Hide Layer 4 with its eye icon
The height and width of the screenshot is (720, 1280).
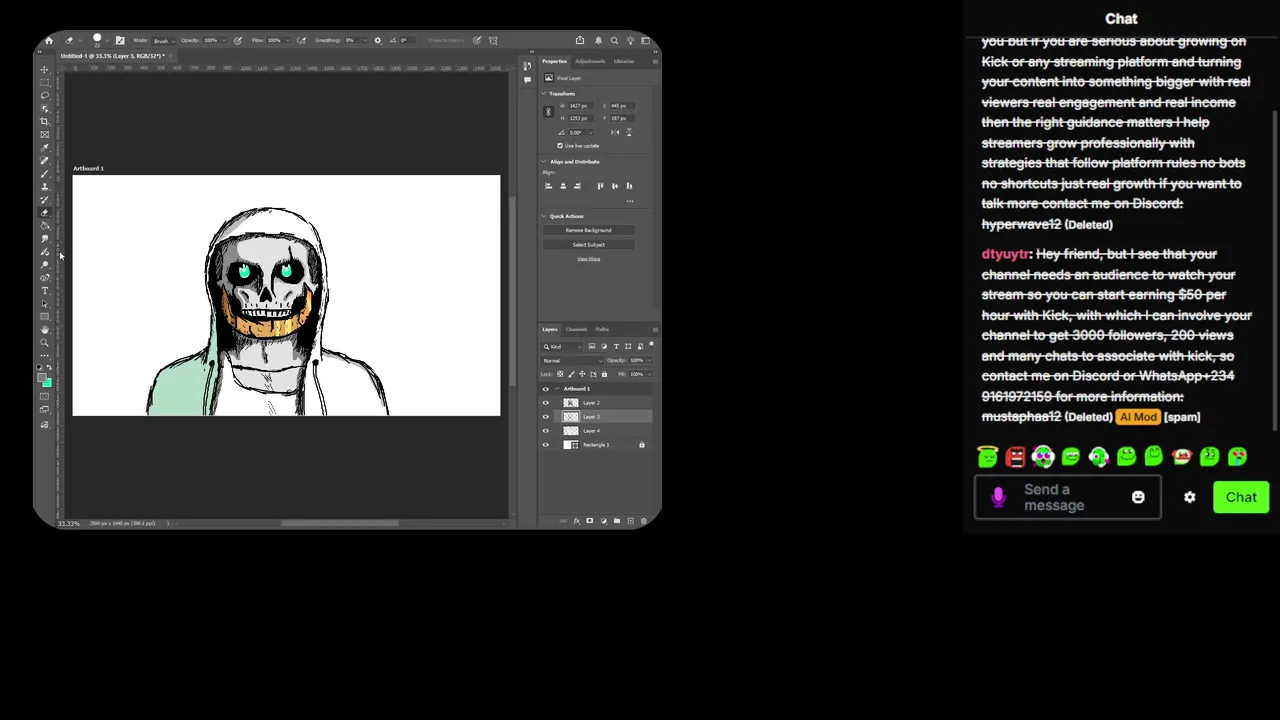[546, 431]
